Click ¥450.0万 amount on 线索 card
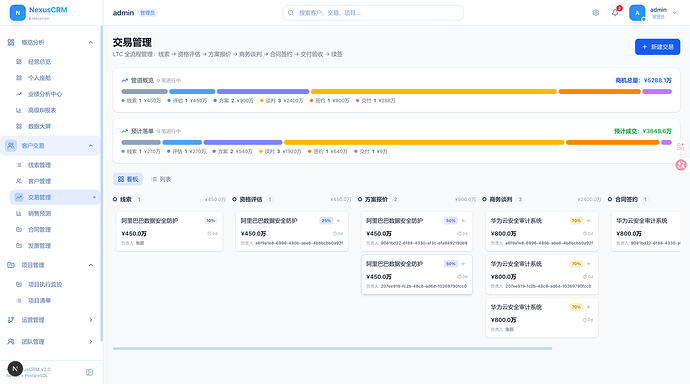The width and height of the screenshot is (690, 384). 134,234
